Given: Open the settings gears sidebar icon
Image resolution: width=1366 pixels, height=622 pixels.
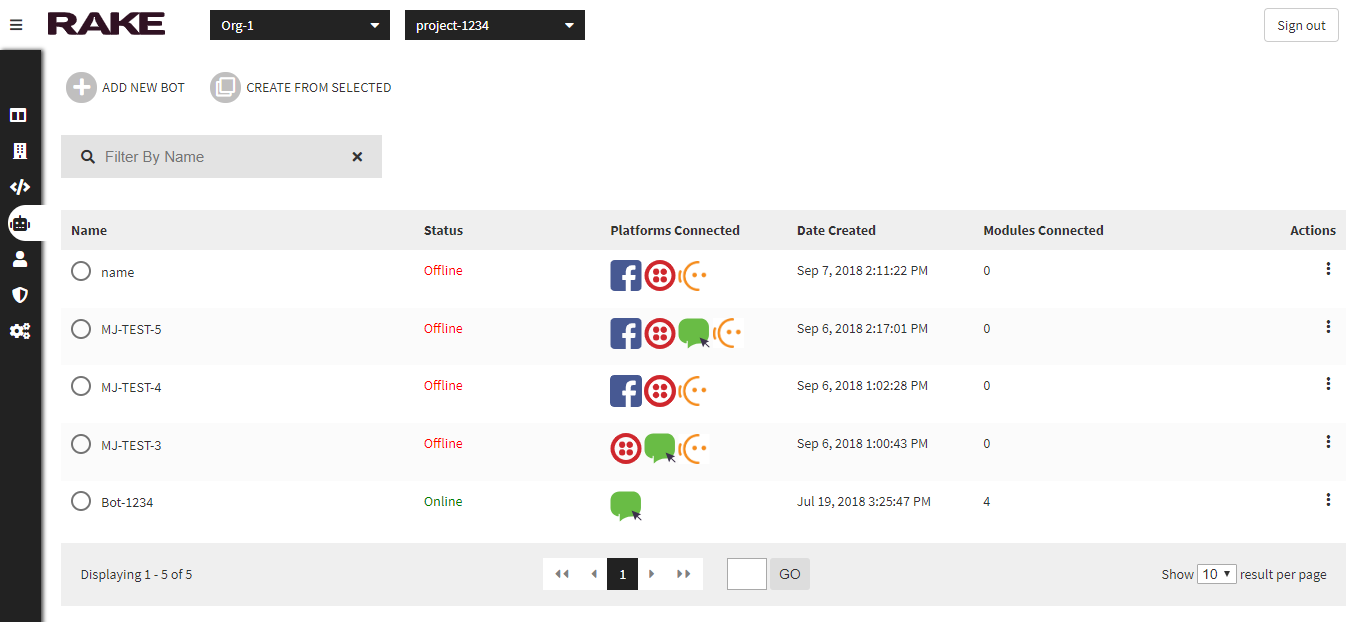Looking at the screenshot, I should tap(19, 331).
